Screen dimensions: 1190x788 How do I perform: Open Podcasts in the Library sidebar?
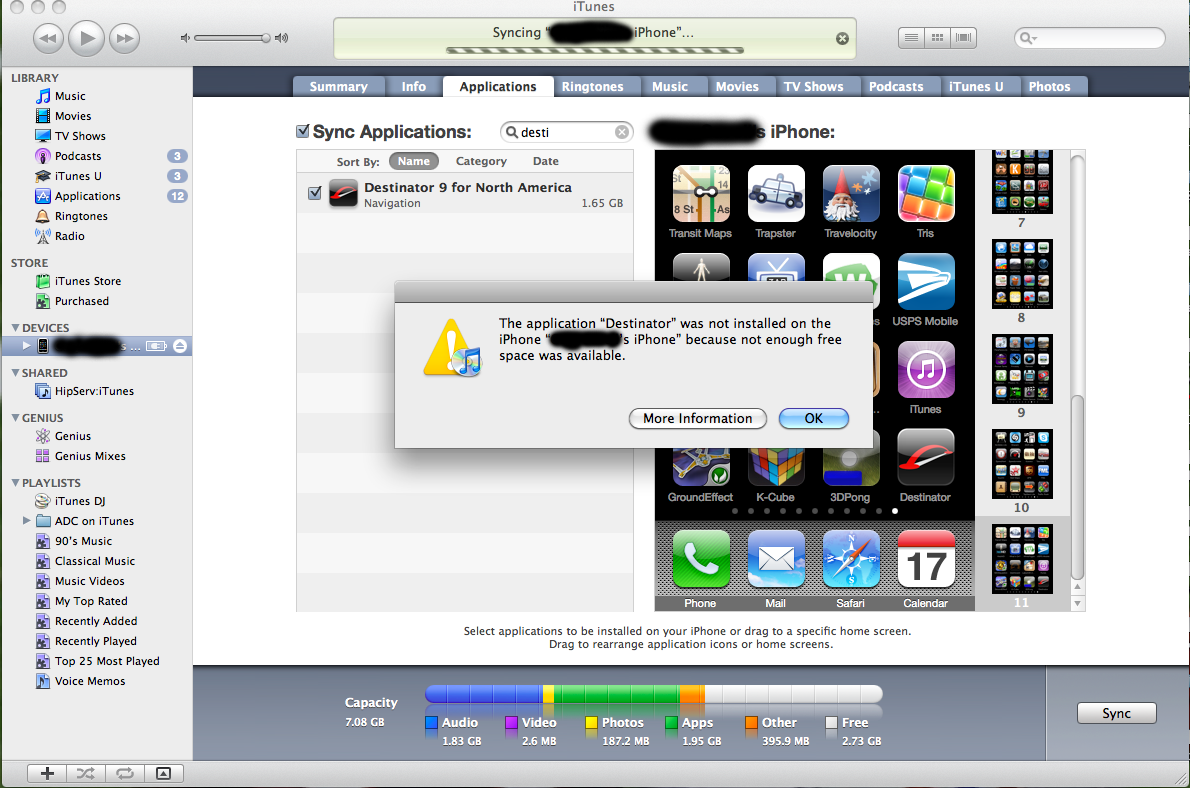point(77,156)
